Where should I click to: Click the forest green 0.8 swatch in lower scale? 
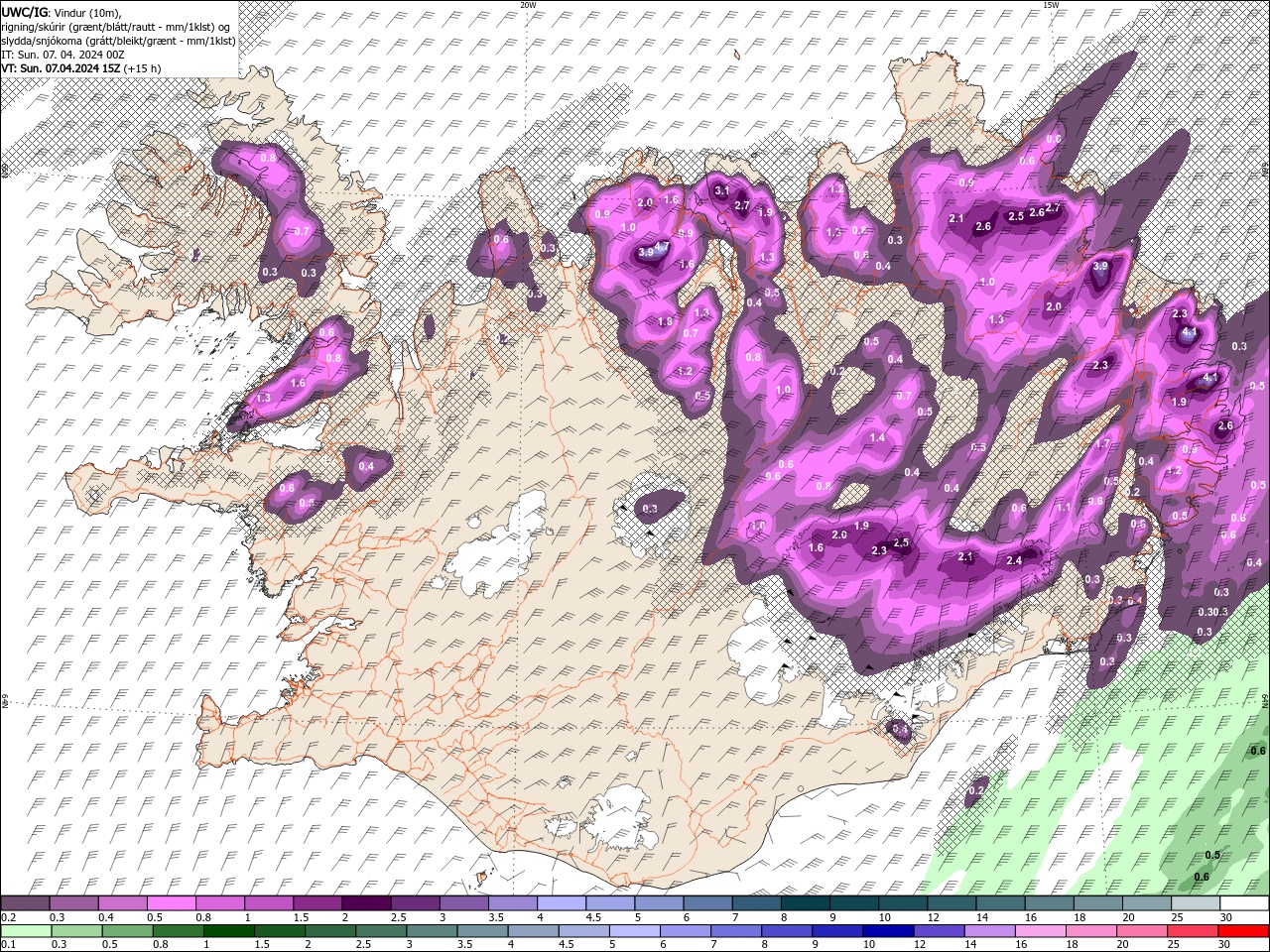click(178, 931)
